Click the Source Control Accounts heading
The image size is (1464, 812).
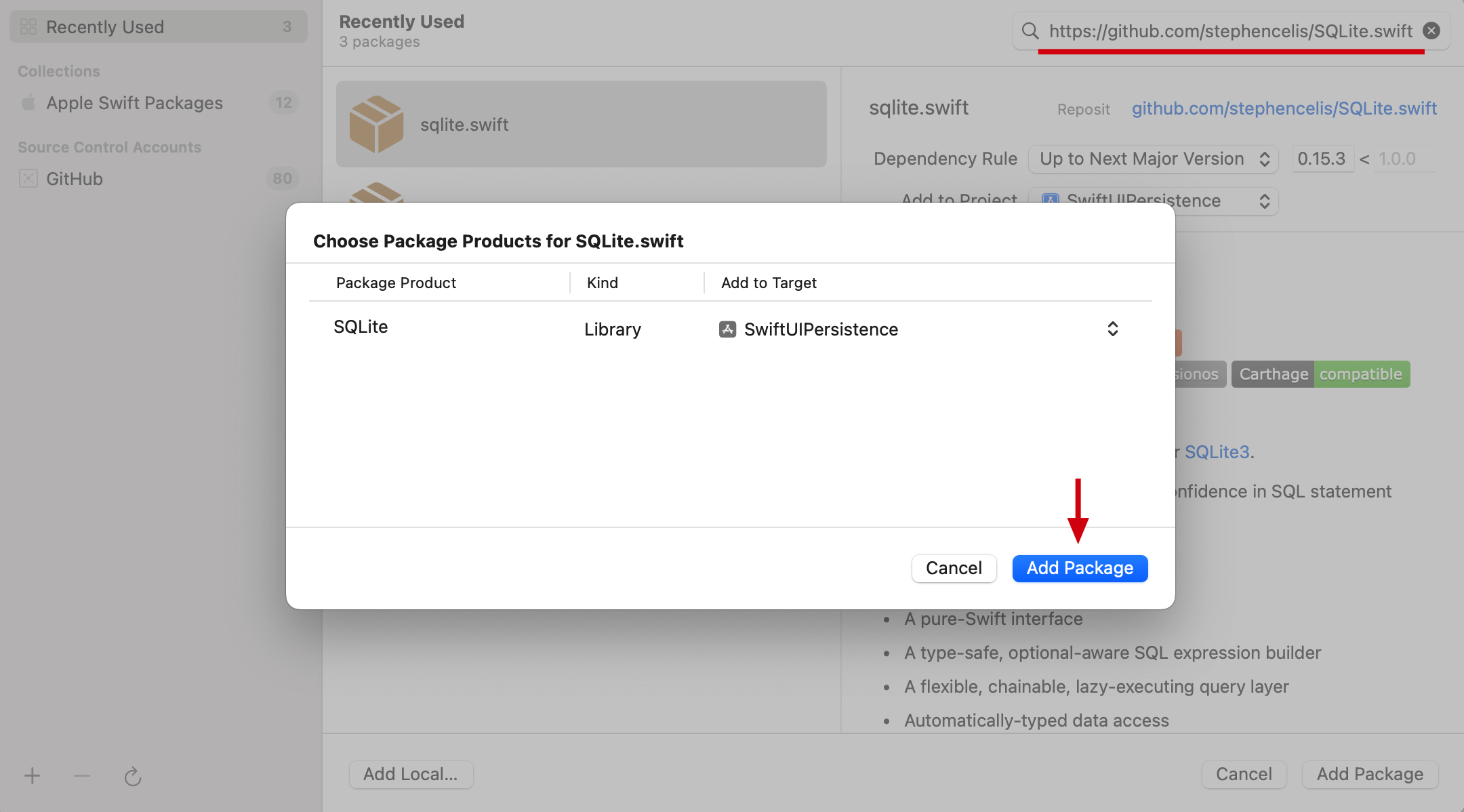[110, 147]
